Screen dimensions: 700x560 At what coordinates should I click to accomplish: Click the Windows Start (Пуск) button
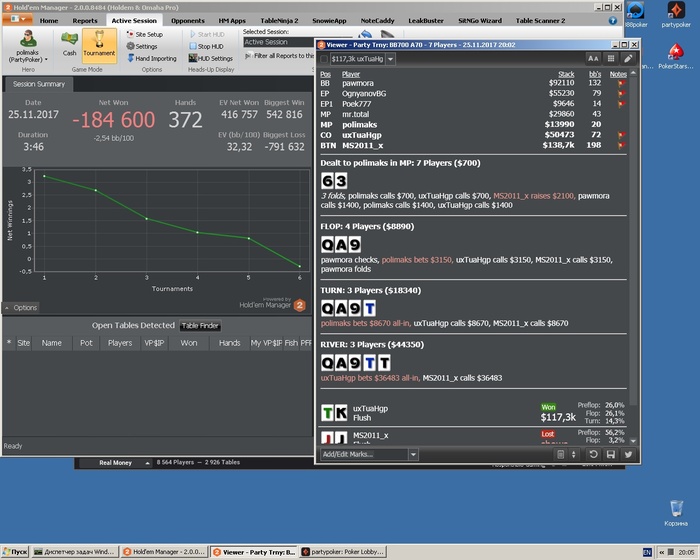point(15,552)
